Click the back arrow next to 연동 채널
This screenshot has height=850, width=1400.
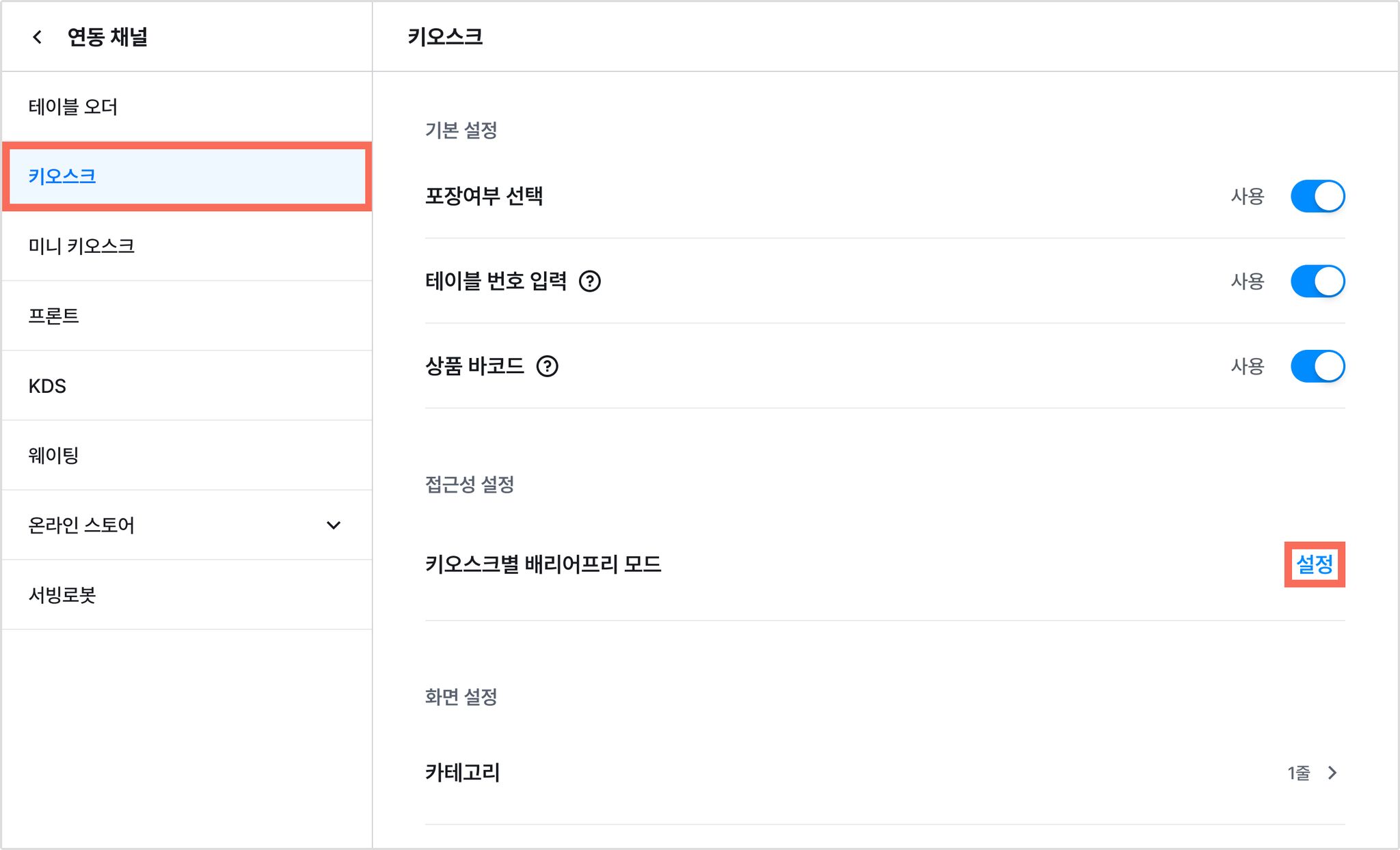(38, 37)
